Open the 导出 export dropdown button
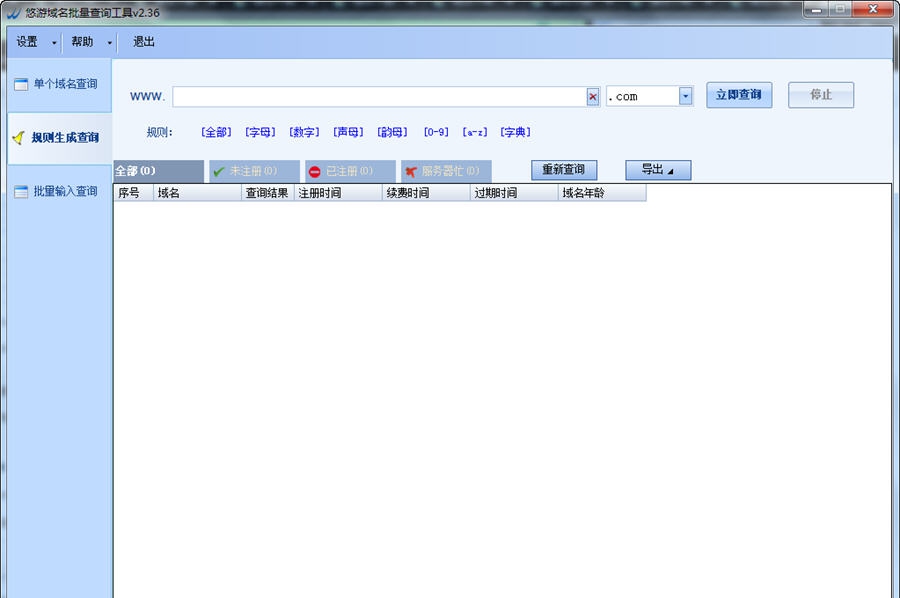The height and width of the screenshot is (598, 900). 658,170
